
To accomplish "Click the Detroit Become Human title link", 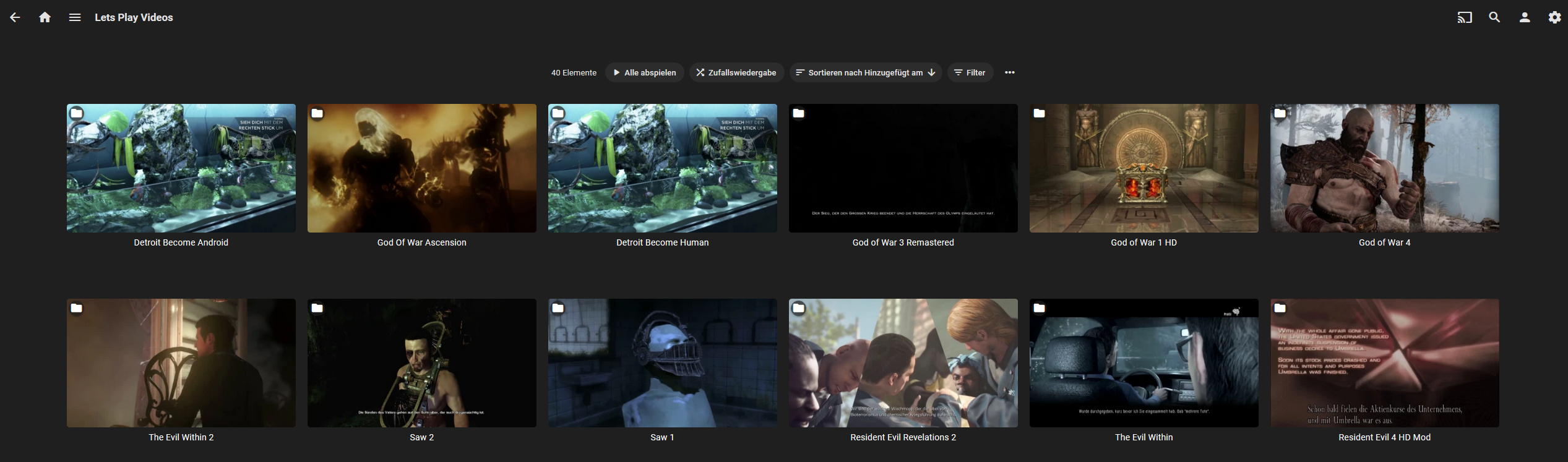I will point(663,242).
